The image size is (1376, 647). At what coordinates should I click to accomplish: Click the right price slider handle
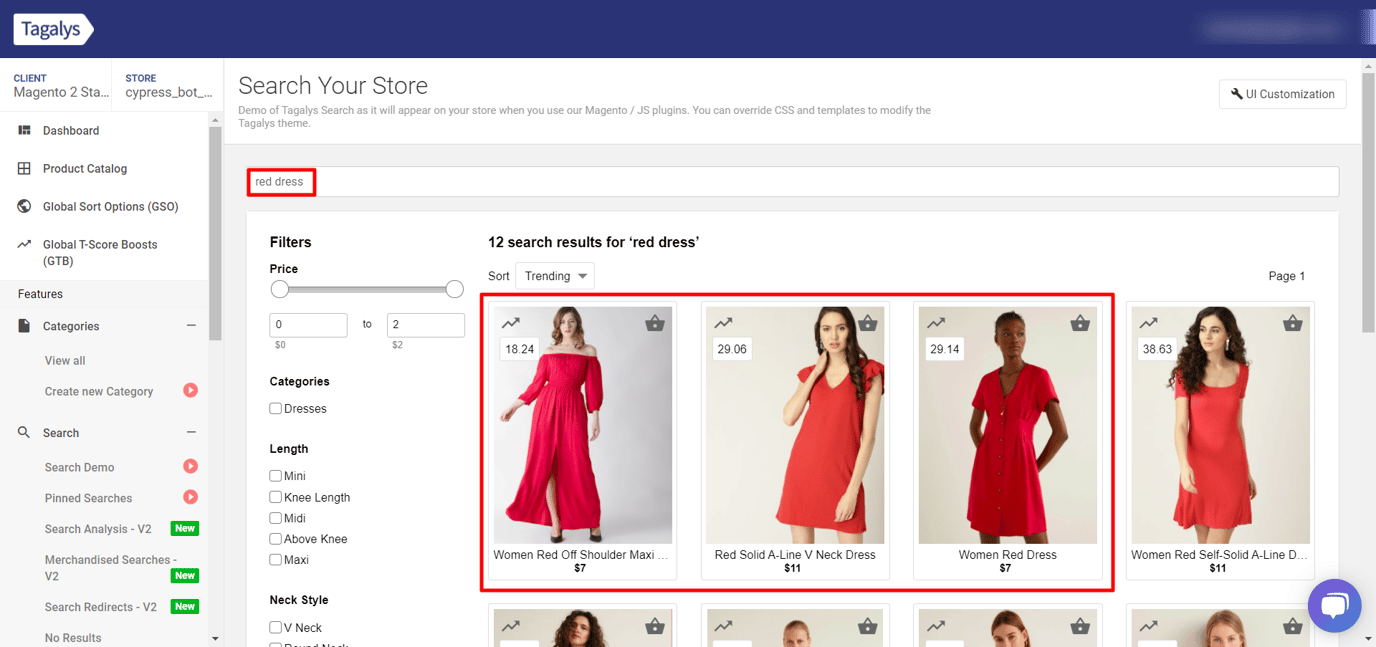click(454, 289)
